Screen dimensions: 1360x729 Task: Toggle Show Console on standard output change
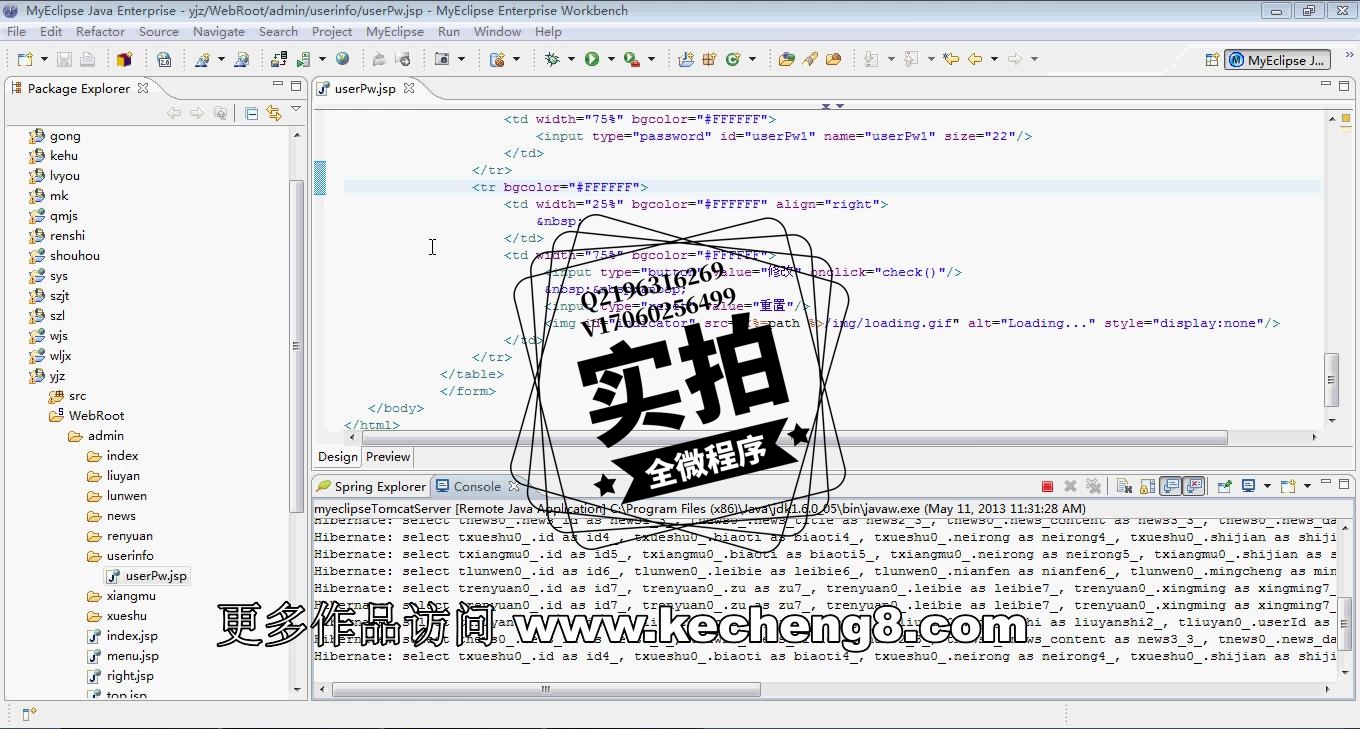(1170, 486)
